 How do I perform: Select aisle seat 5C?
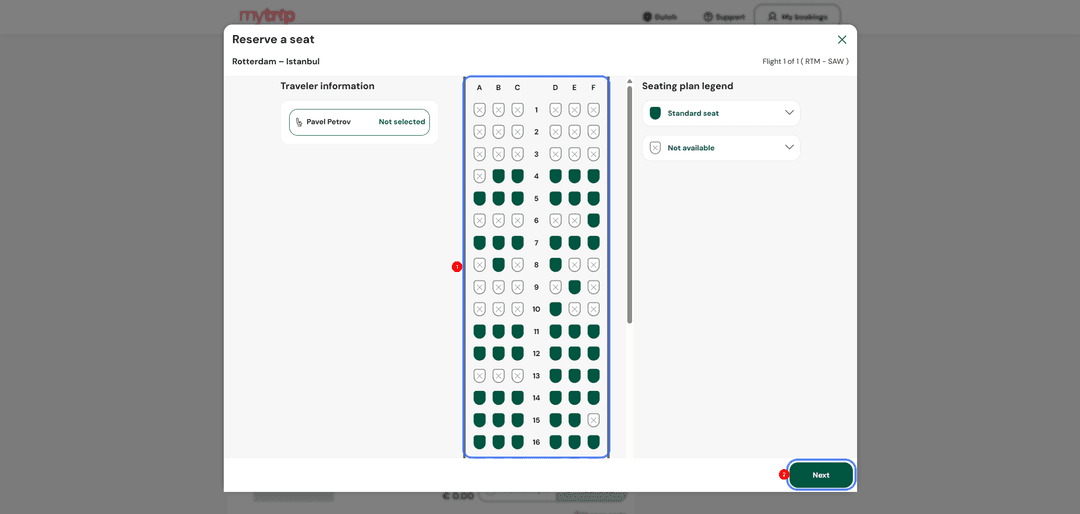pos(517,198)
